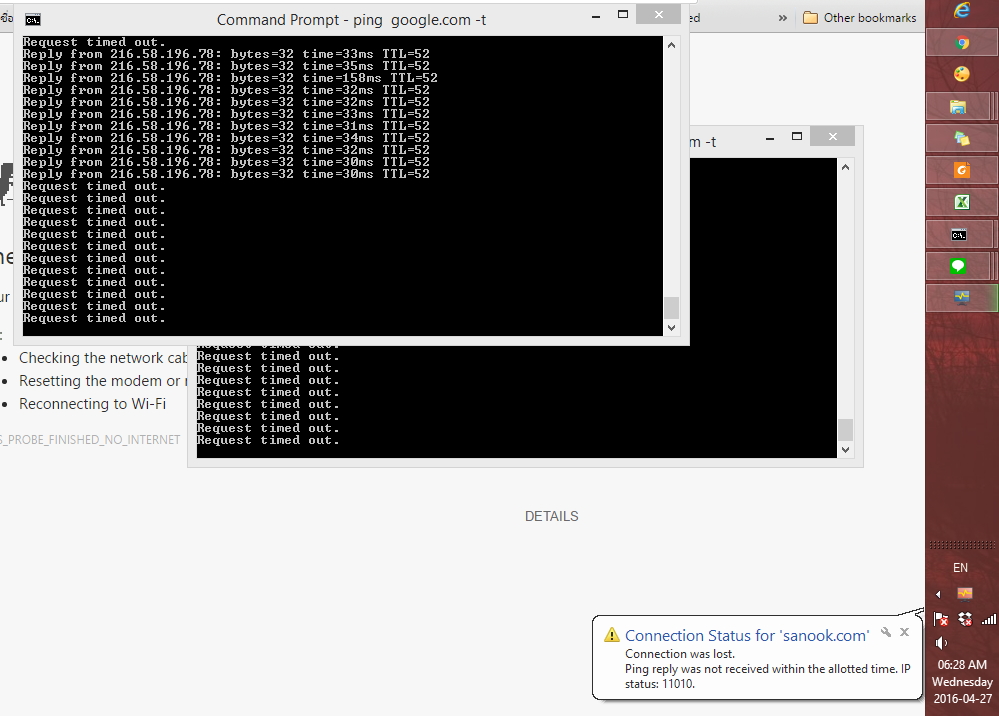
Task: Click the network monitor tray icon
Action: [x=965, y=594]
